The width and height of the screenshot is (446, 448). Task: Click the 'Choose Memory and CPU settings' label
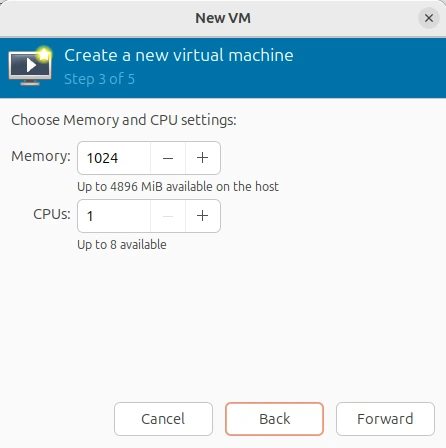[x=124, y=120]
